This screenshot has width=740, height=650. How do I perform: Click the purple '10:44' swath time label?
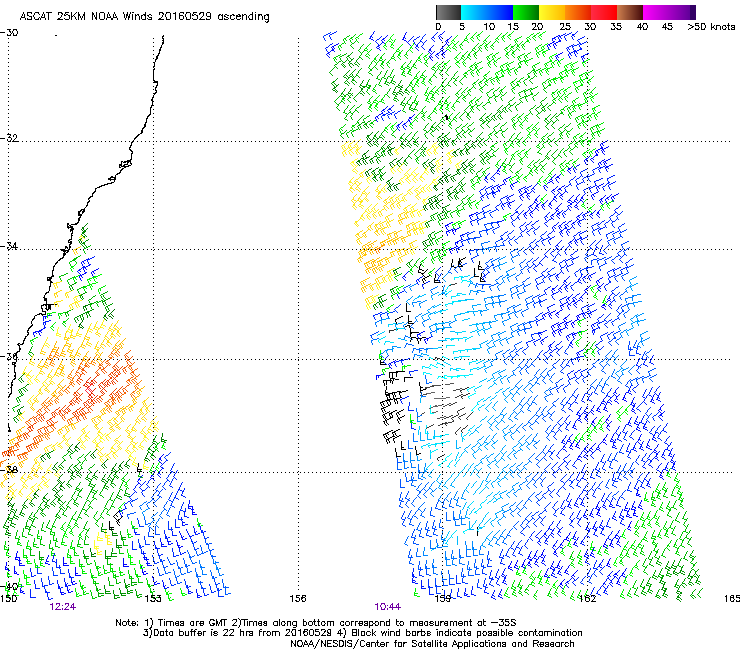pyautogui.click(x=387, y=607)
